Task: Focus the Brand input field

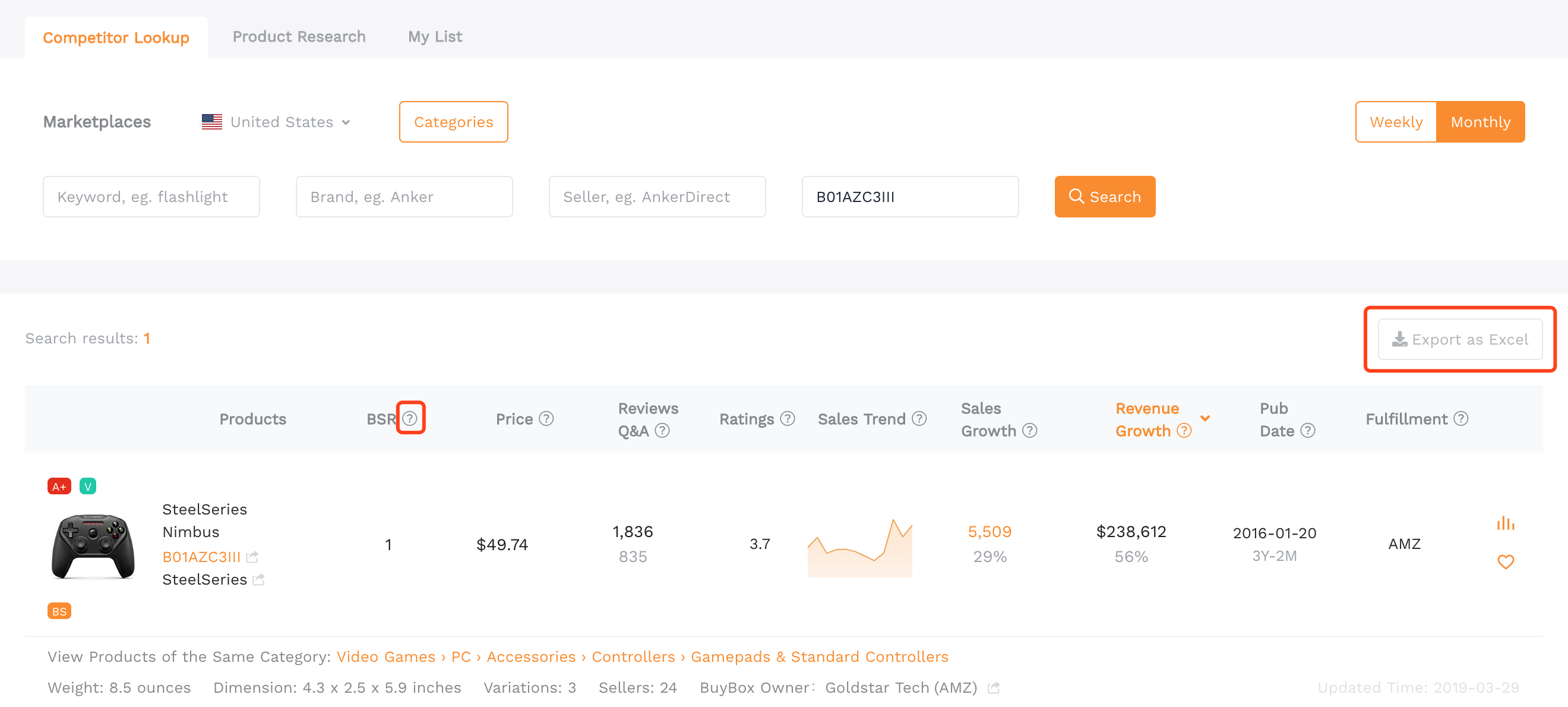Action: [x=404, y=197]
